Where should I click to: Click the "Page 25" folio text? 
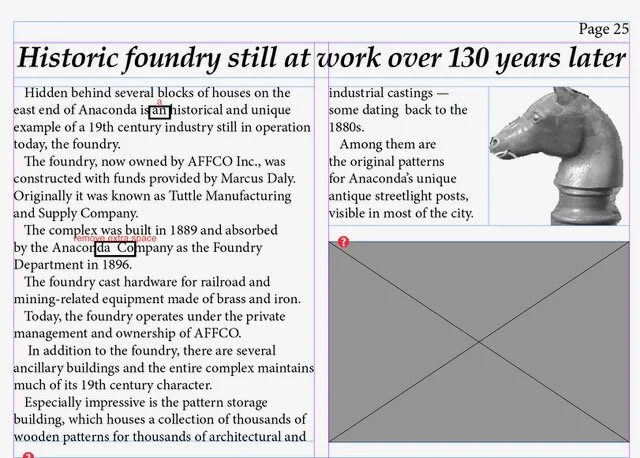(604, 29)
